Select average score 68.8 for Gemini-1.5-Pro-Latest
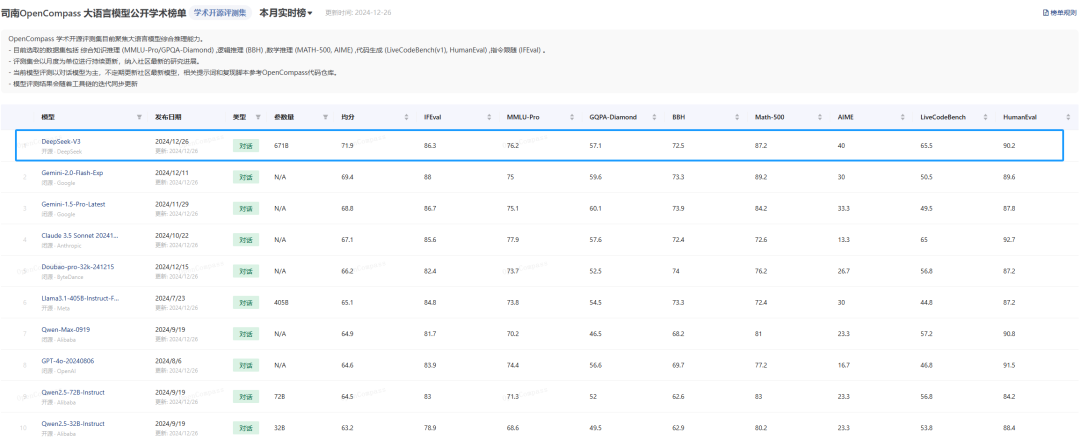 347,209
